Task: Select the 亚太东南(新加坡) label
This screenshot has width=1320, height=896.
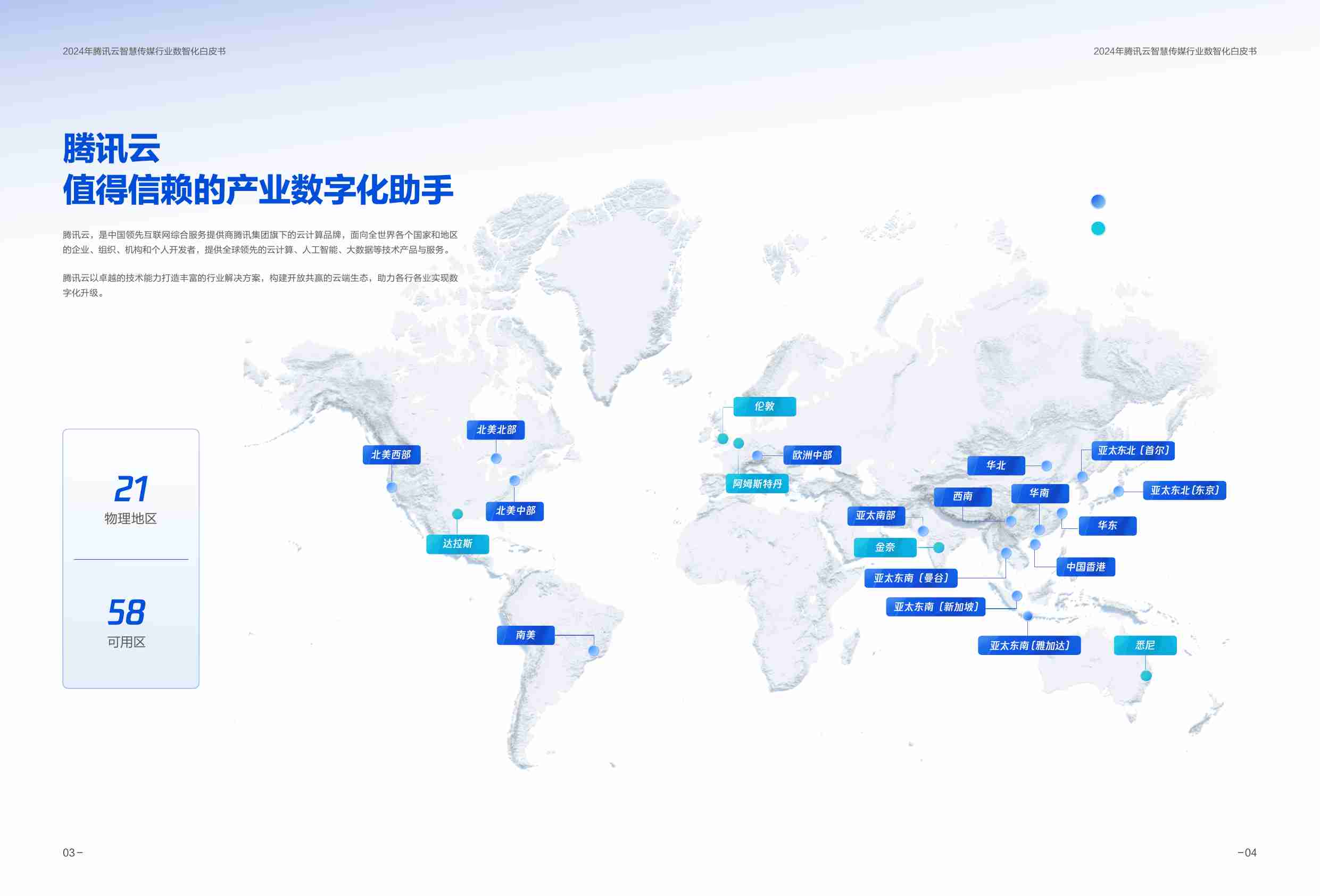Action: click(936, 607)
